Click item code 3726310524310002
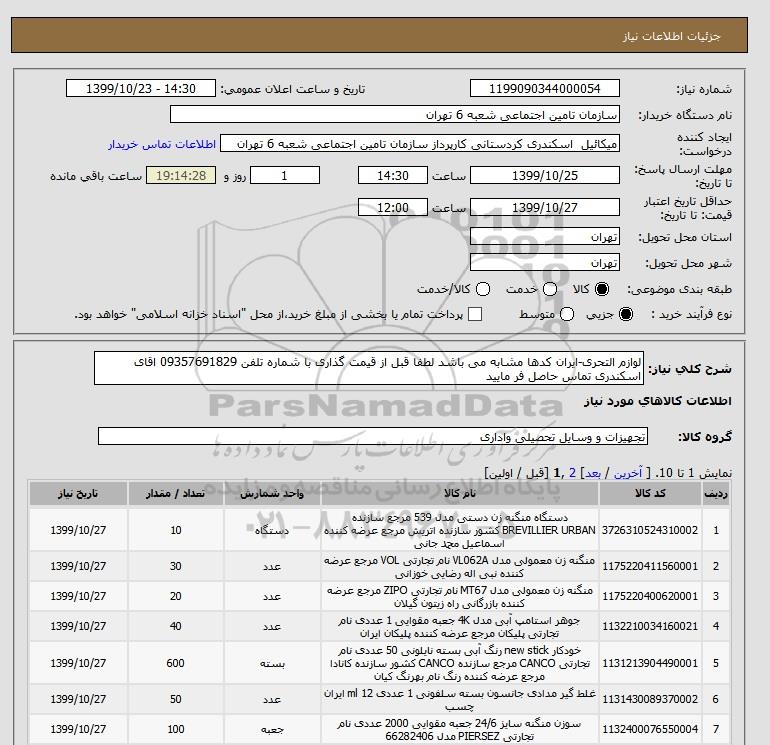 650,530
